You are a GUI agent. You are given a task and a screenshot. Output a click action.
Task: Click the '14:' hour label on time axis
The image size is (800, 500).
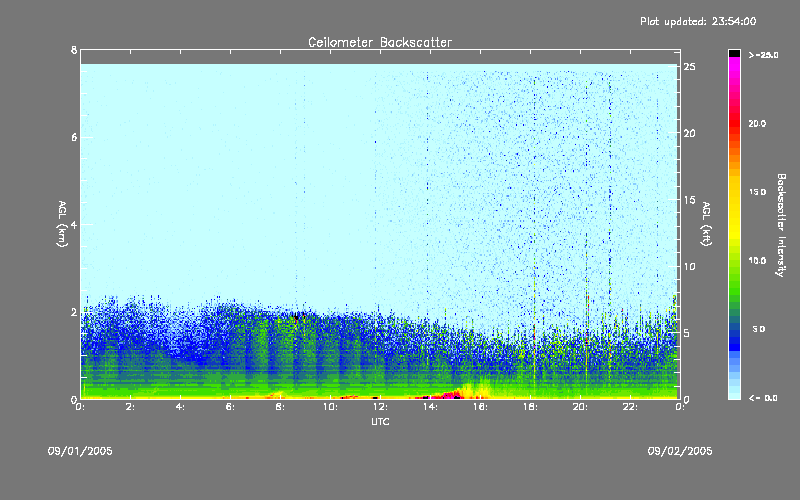click(x=430, y=407)
